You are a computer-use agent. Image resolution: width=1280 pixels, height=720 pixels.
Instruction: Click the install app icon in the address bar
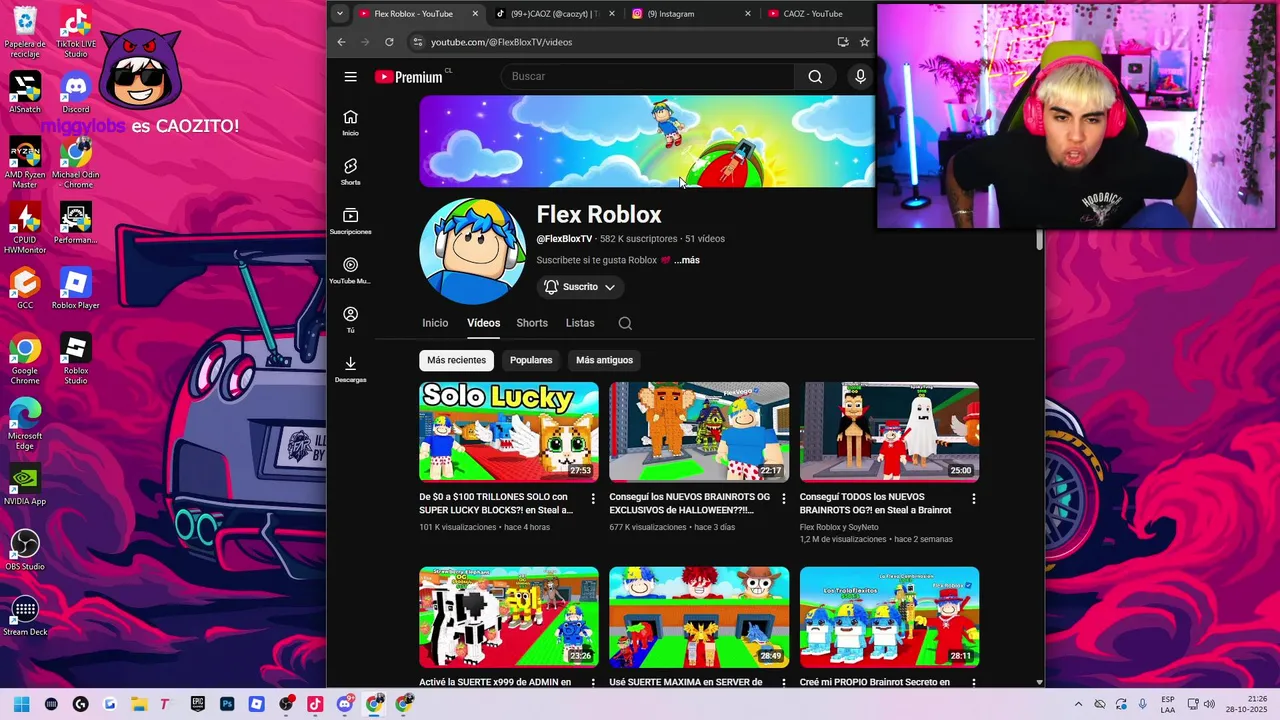click(x=843, y=42)
